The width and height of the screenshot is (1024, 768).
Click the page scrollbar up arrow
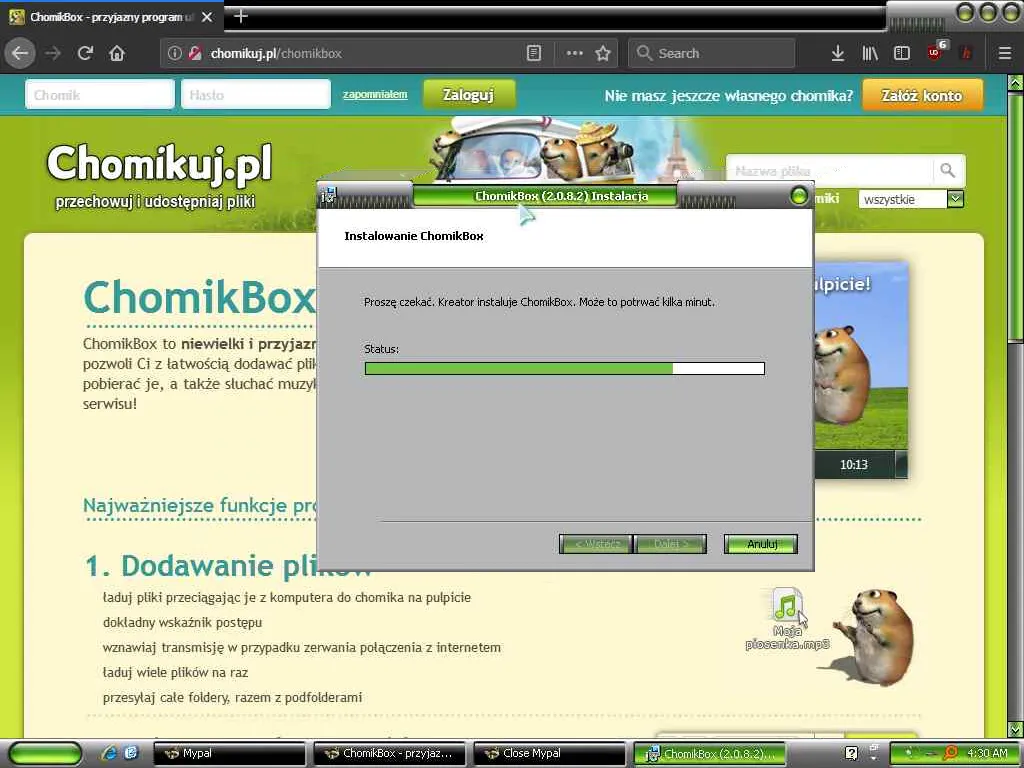pos(1016,83)
